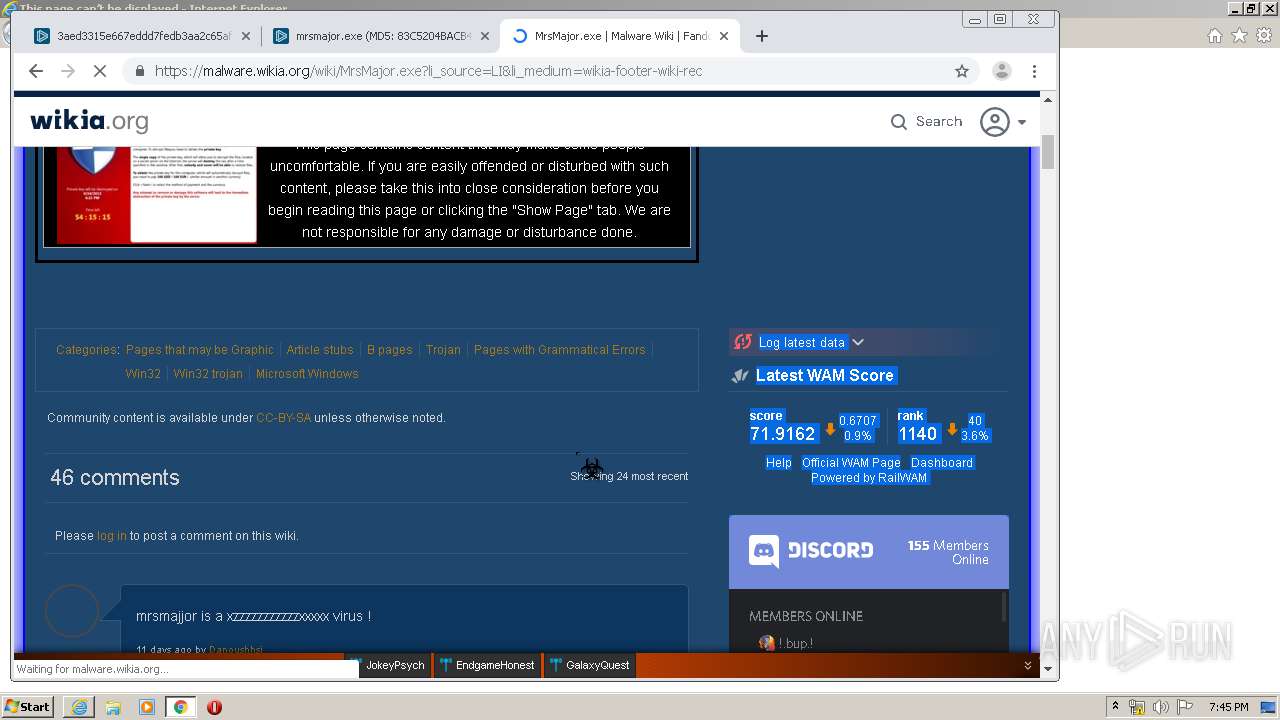Open the wikia user account avatar icon
Image resolution: width=1280 pixels, height=720 pixels.
[995, 122]
